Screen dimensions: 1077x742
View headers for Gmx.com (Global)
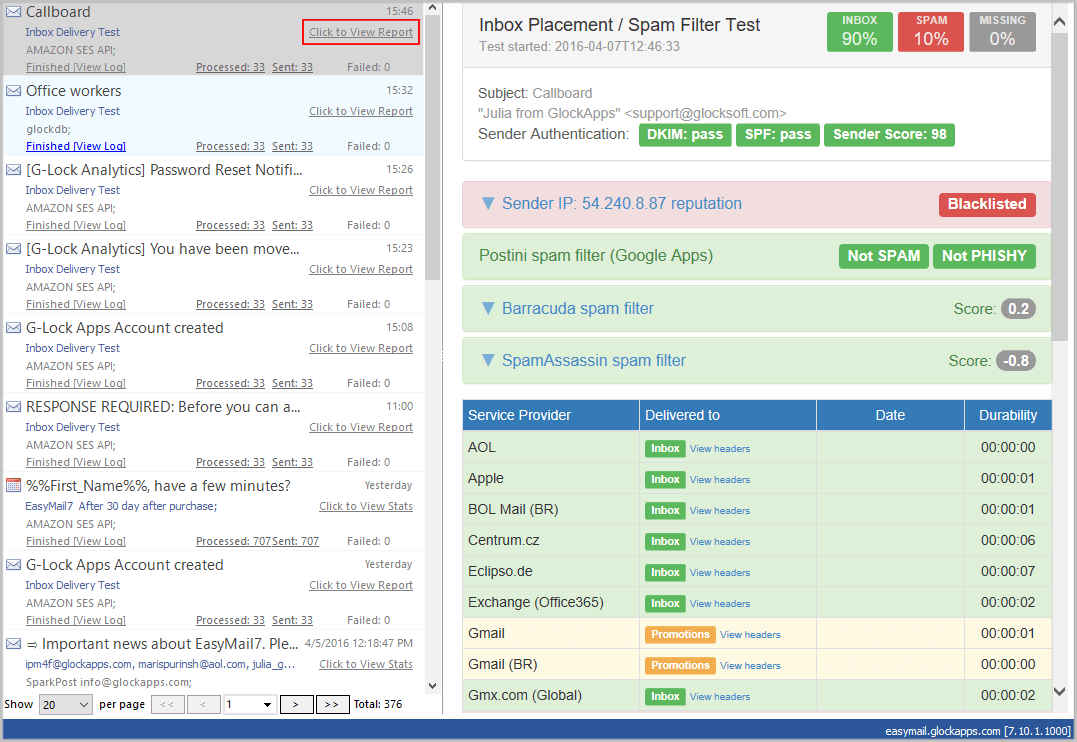point(720,697)
